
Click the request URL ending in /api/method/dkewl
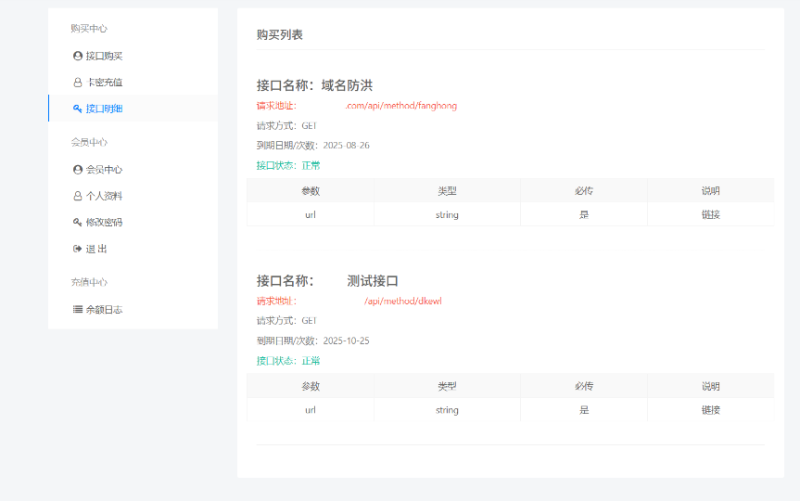[x=403, y=301]
